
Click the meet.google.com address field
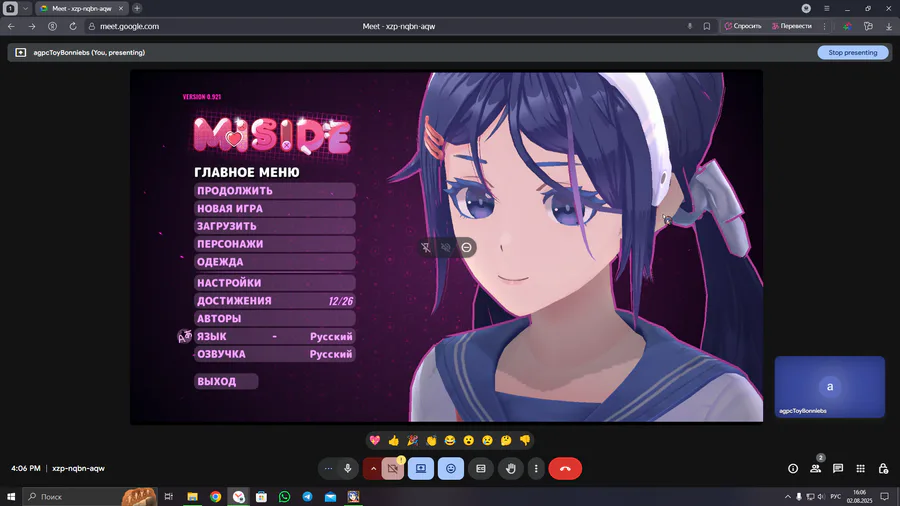(x=130, y=26)
